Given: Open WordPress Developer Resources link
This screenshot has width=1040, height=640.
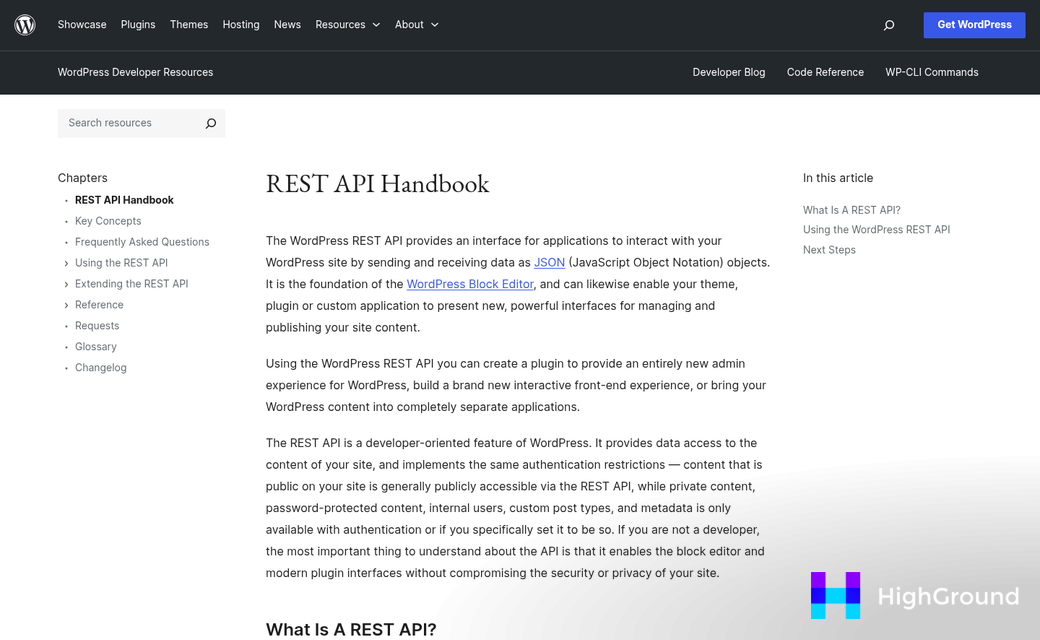Looking at the screenshot, I should pyautogui.click(x=135, y=72).
